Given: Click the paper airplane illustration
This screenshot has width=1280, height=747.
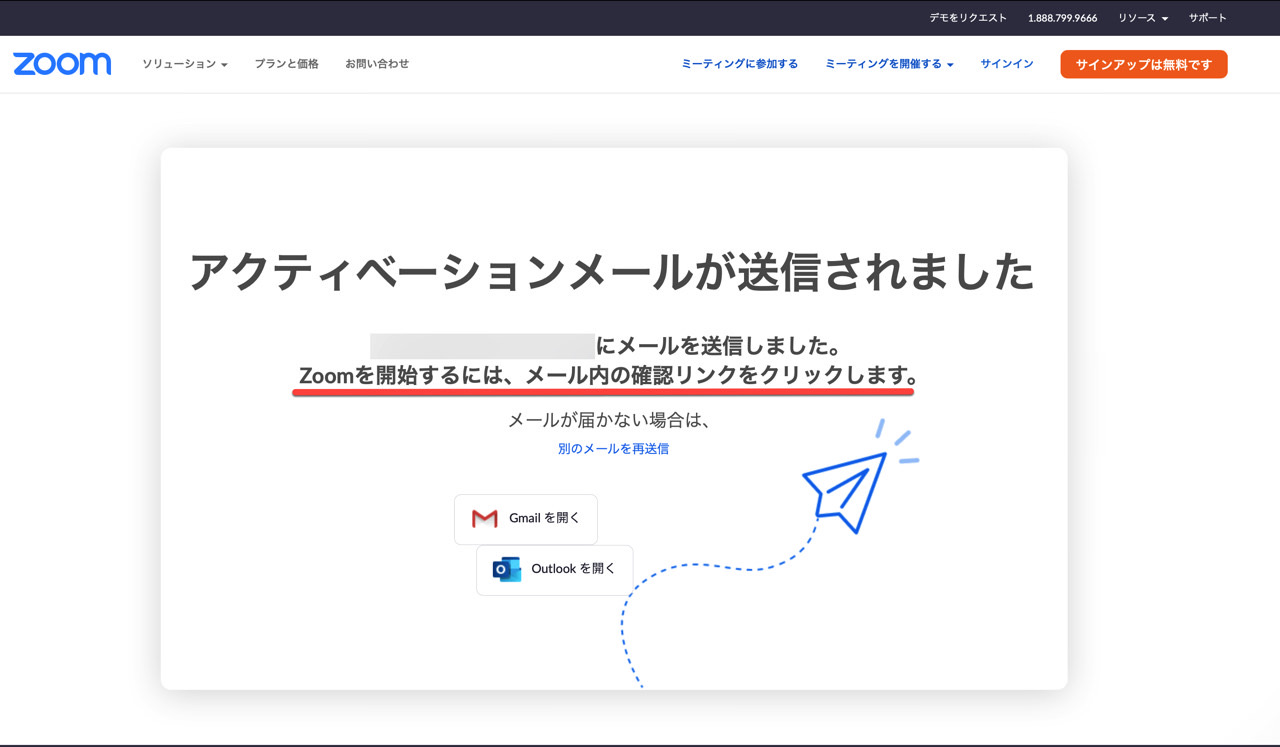Looking at the screenshot, I should point(846,491).
